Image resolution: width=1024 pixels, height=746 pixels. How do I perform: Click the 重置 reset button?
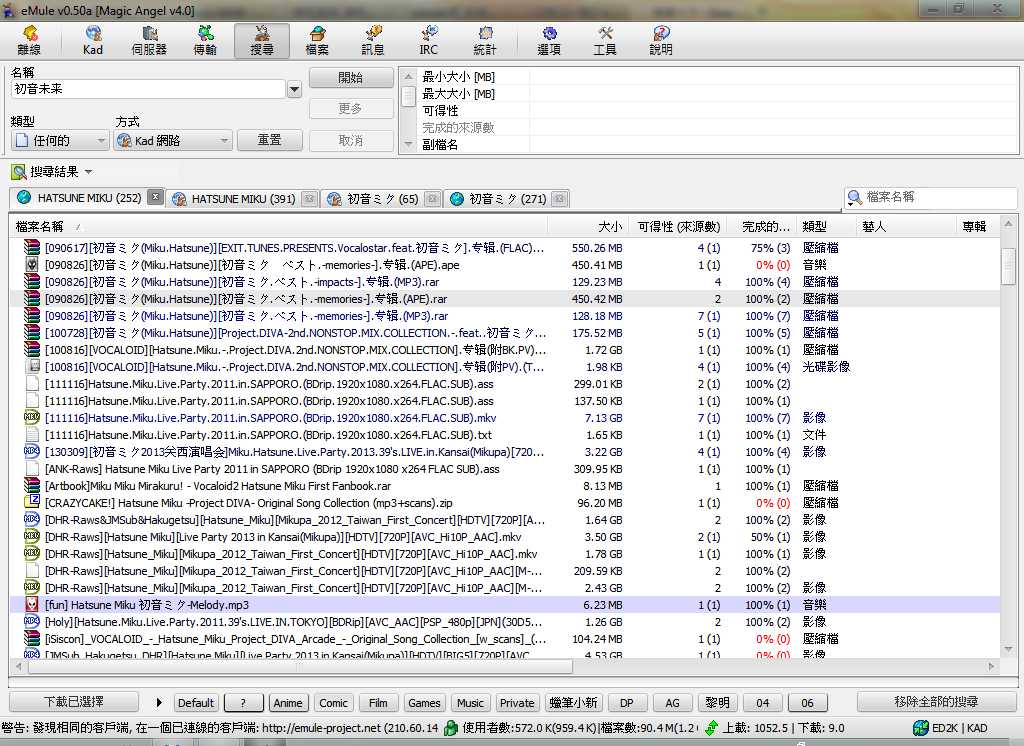270,140
